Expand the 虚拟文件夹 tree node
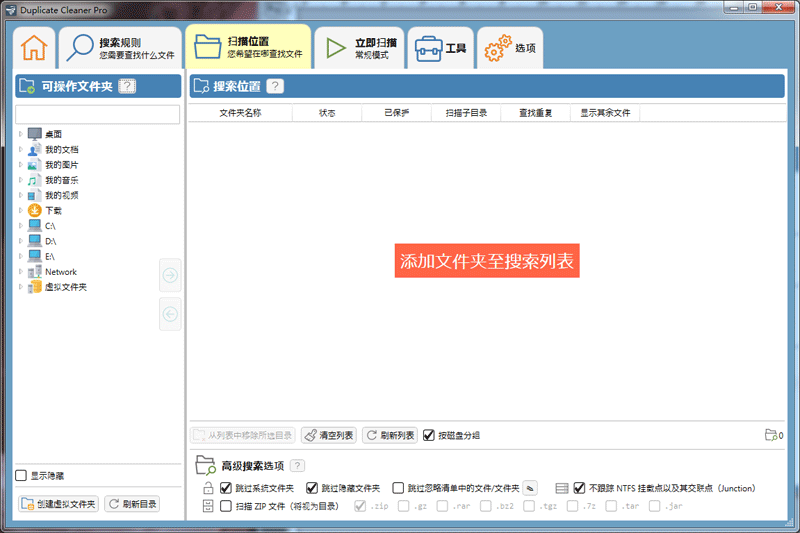 point(21,287)
